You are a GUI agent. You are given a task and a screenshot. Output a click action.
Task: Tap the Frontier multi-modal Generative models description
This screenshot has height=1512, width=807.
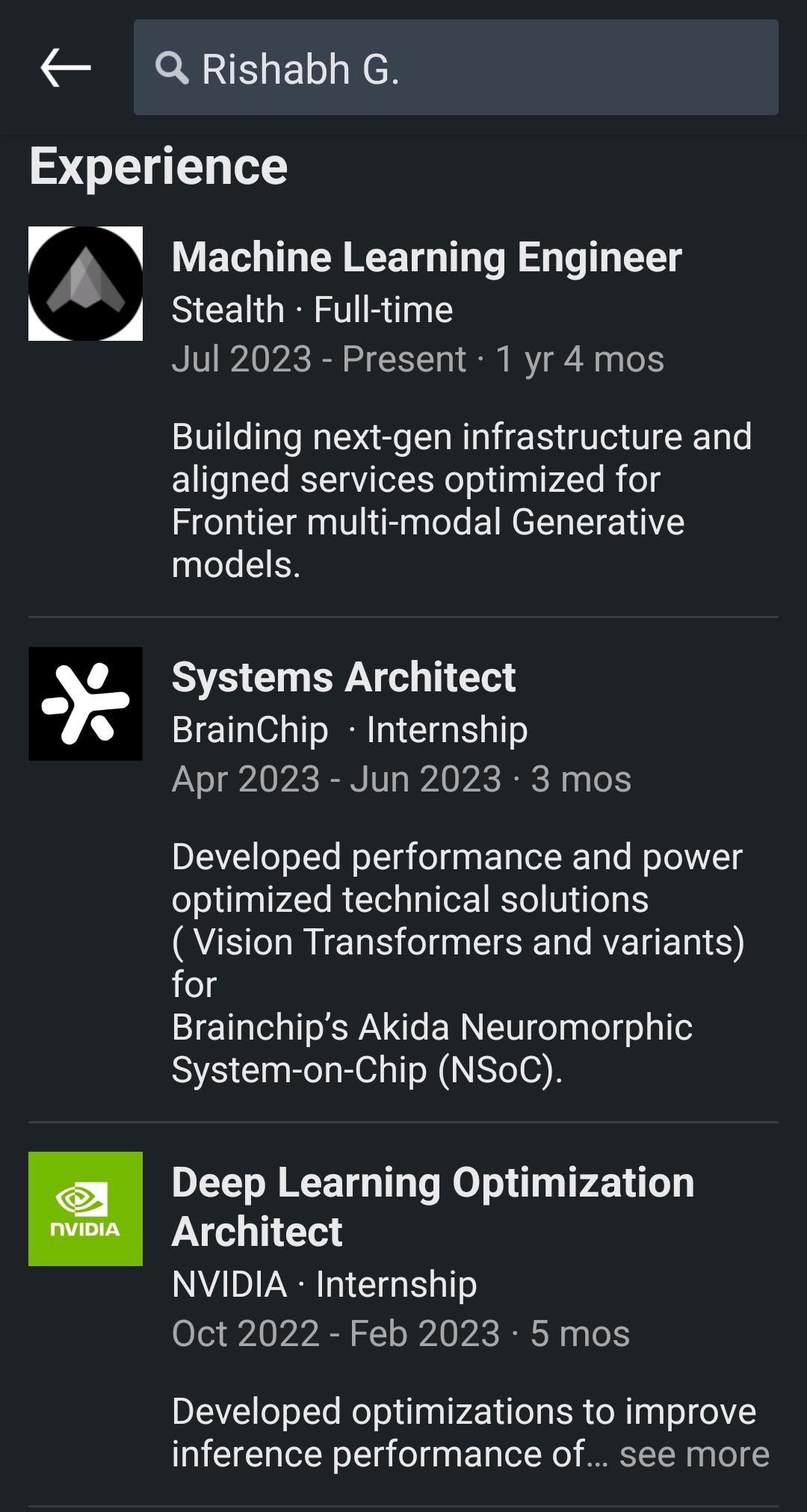[462, 500]
